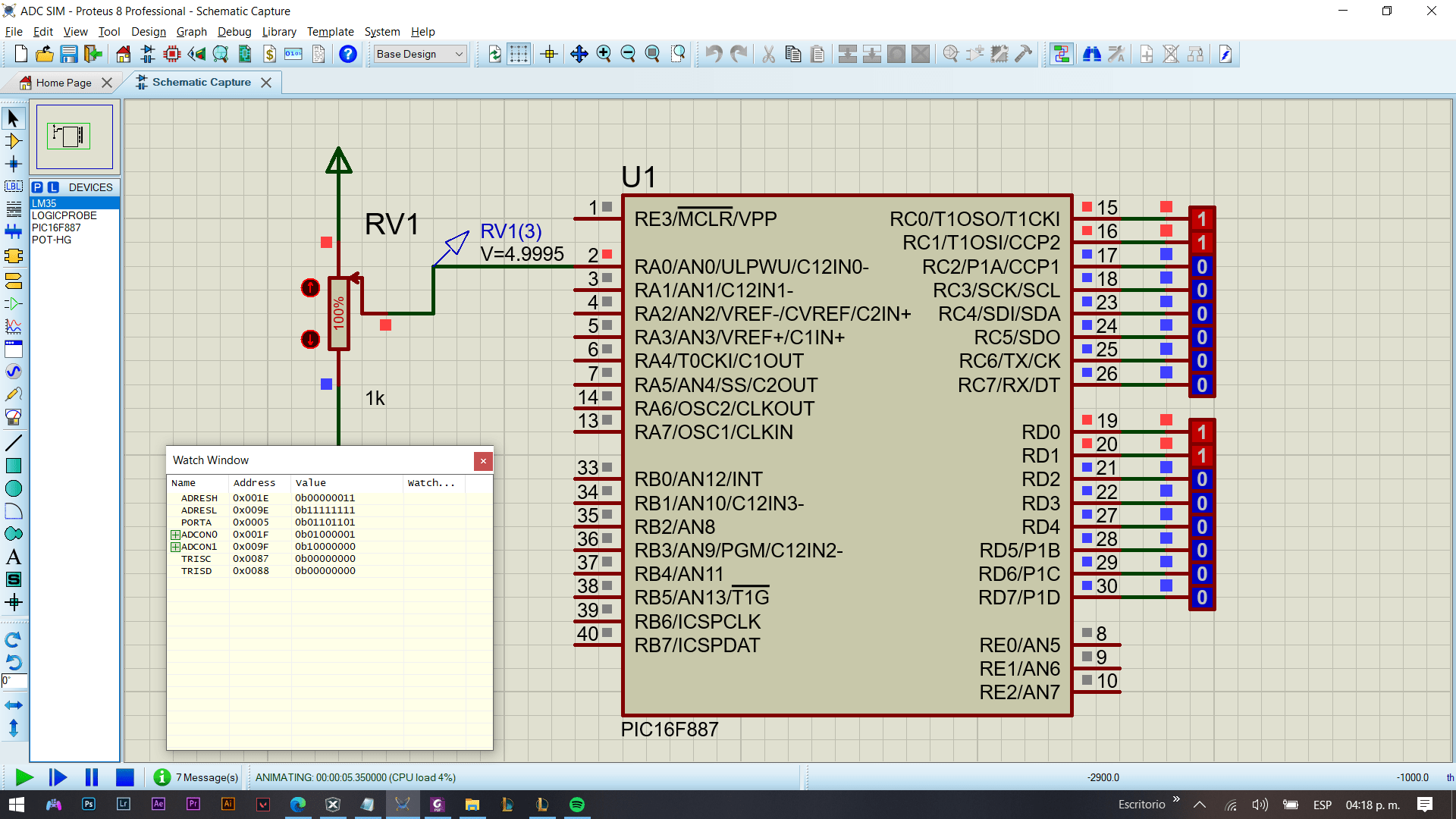The height and width of the screenshot is (819, 1456).
Task: Switch to the Home Page tab
Action: [64, 83]
